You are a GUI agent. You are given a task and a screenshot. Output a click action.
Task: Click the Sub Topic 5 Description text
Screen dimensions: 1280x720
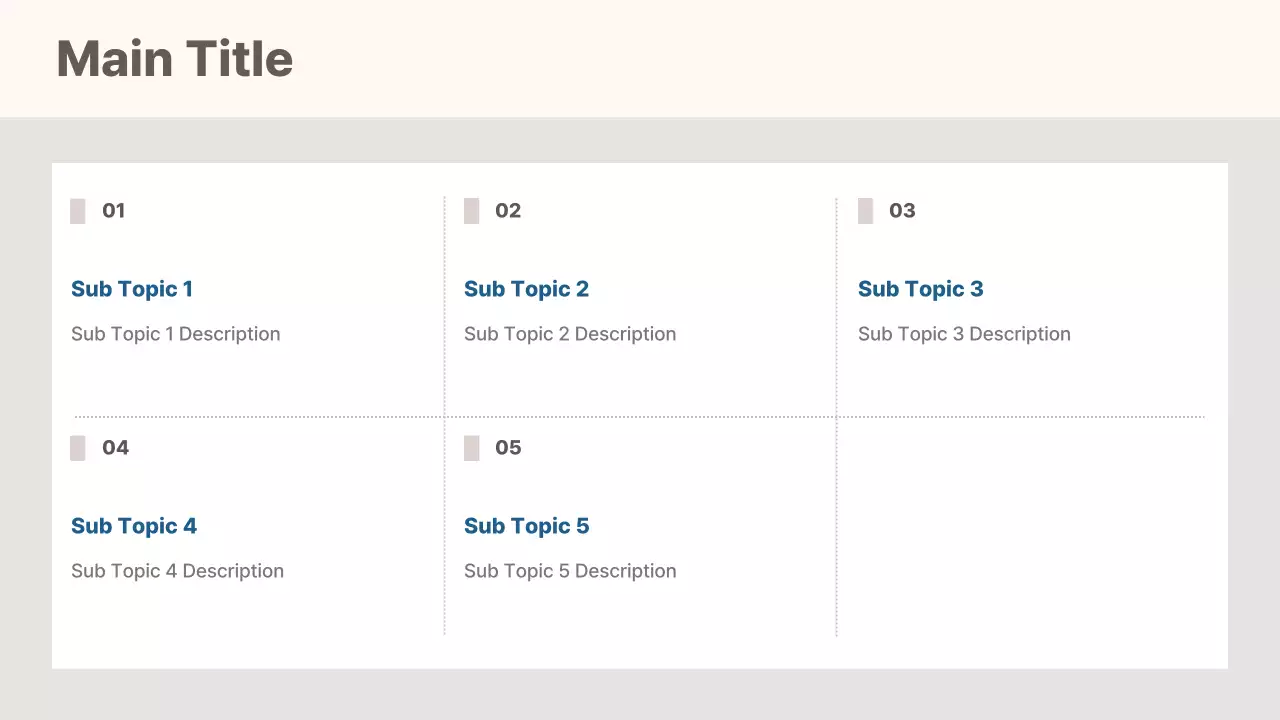click(x=570, y=571)
